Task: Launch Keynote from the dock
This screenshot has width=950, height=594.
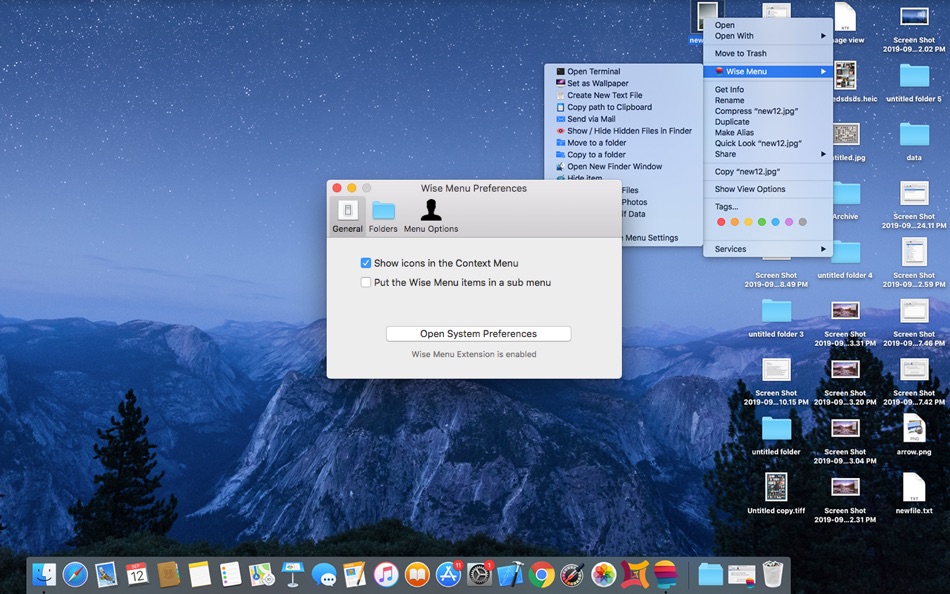Action: (293, 574)
